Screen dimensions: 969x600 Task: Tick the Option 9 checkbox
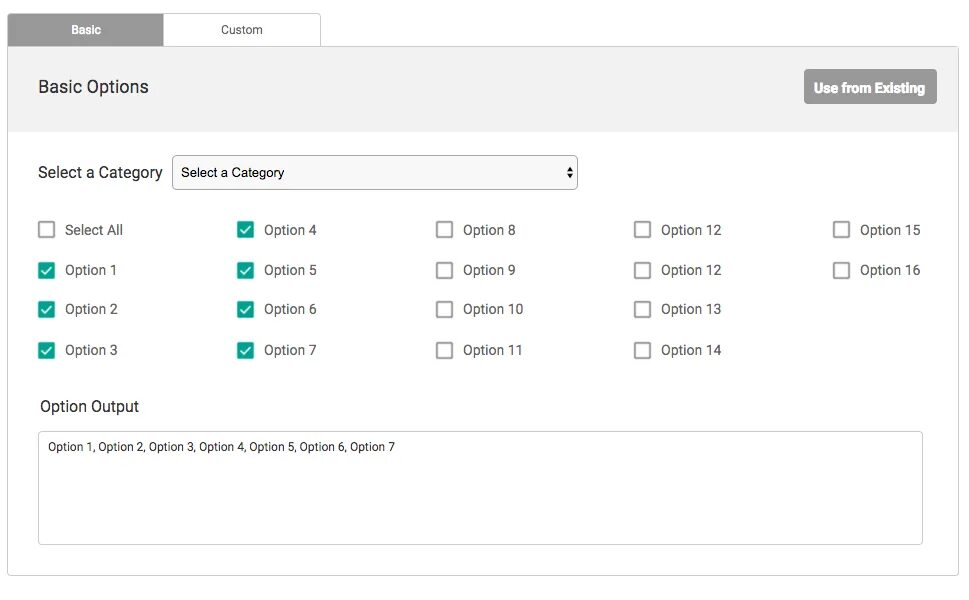(445, 270)
